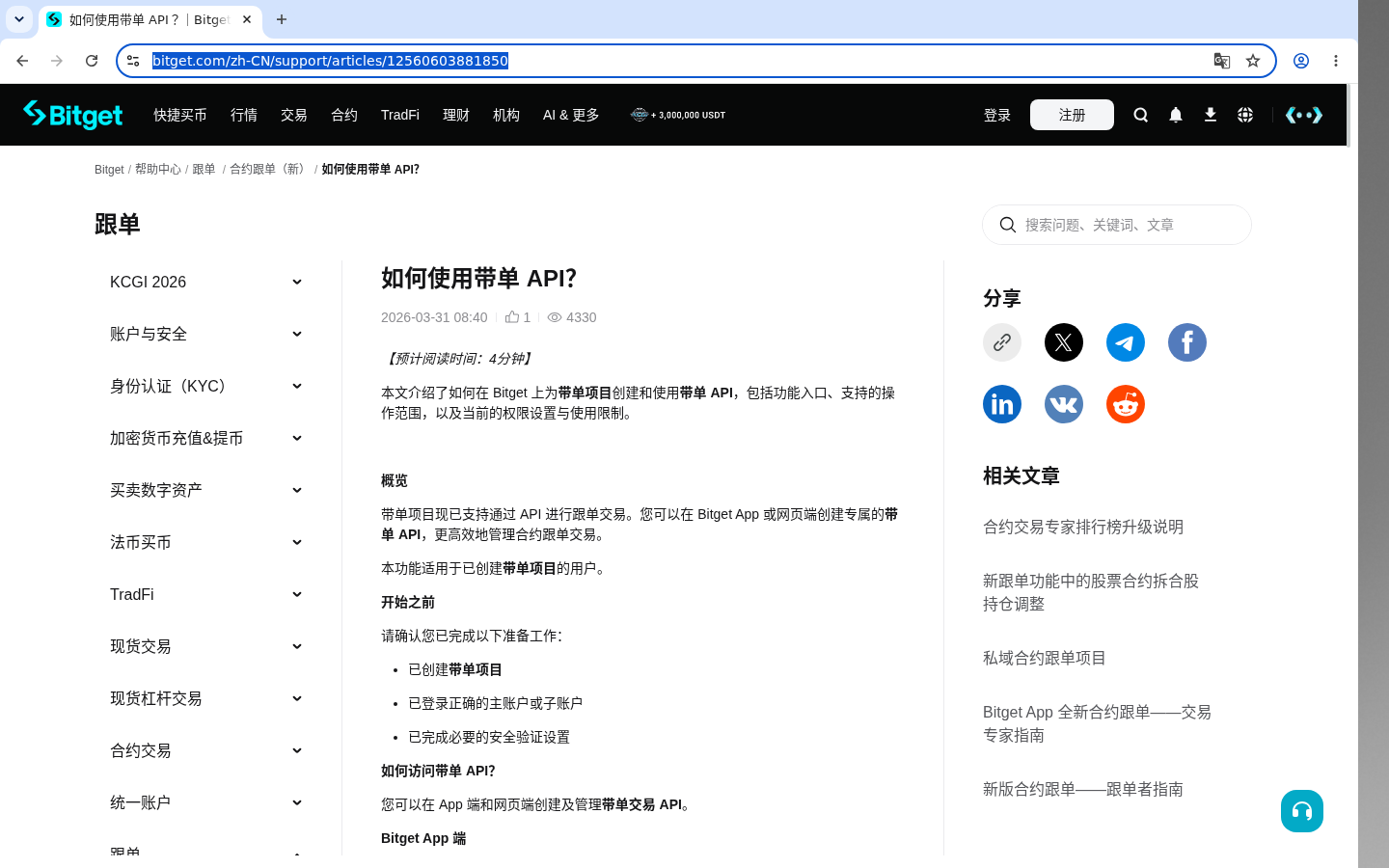Click the 注册 register button
This screenshot has width=1389, height=868.
pos(1072,115)
